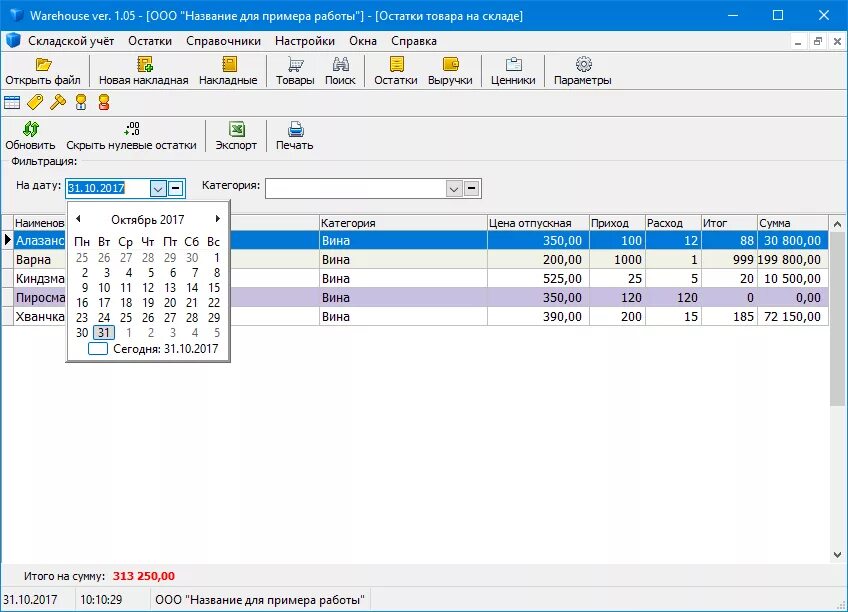Sort by 'Приход' column header
The height and width of the screenshot is (612, 848).
click(617, 223)
